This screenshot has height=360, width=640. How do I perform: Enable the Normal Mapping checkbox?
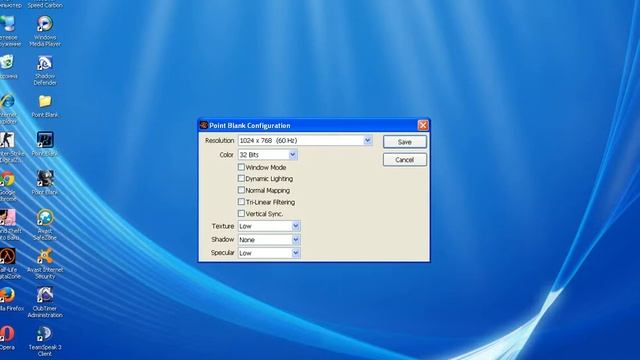point(241,190)
